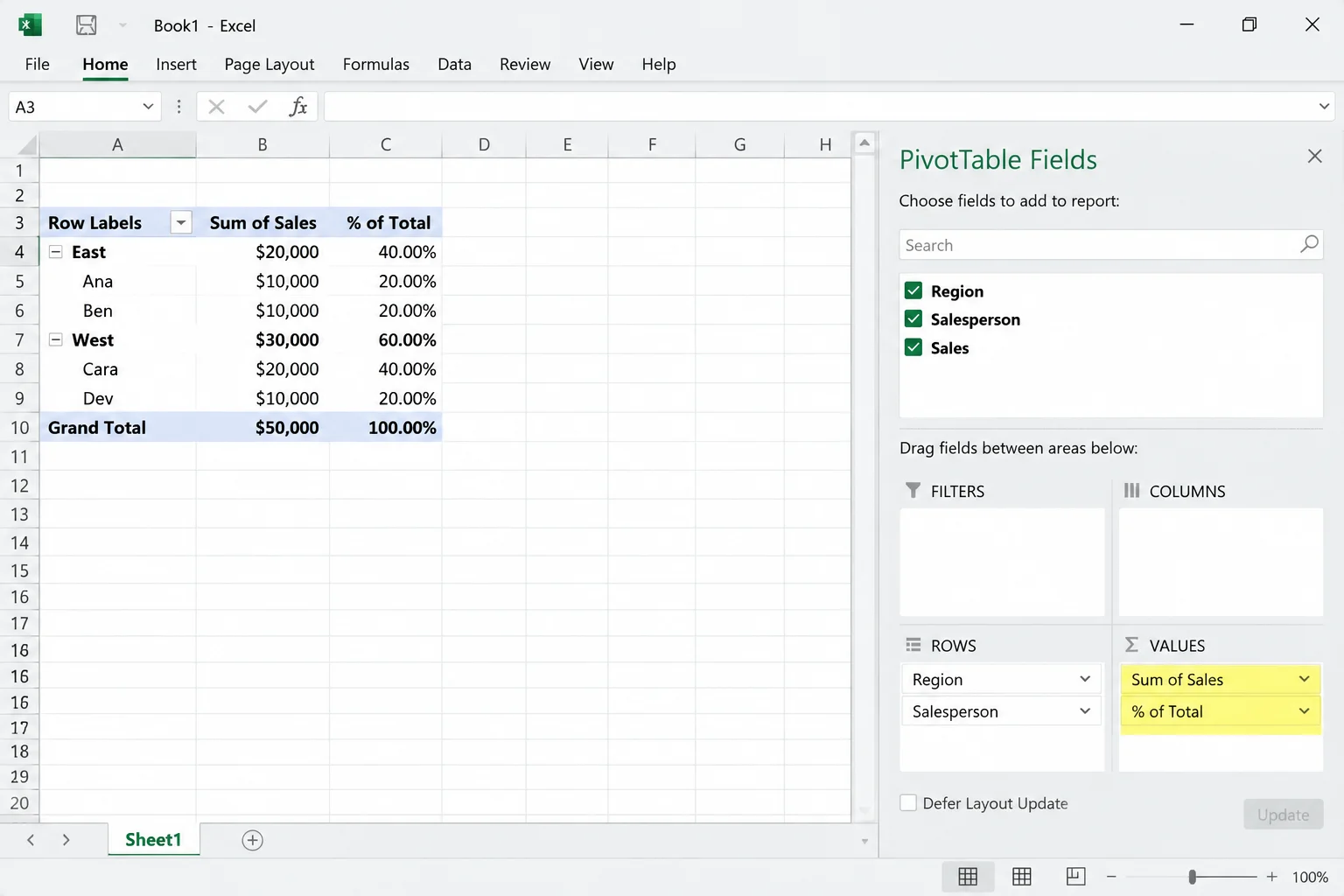Viewport: 1344px width, 896px height.
Task: Click the zoom slider handle
Action: [1192, 877]
